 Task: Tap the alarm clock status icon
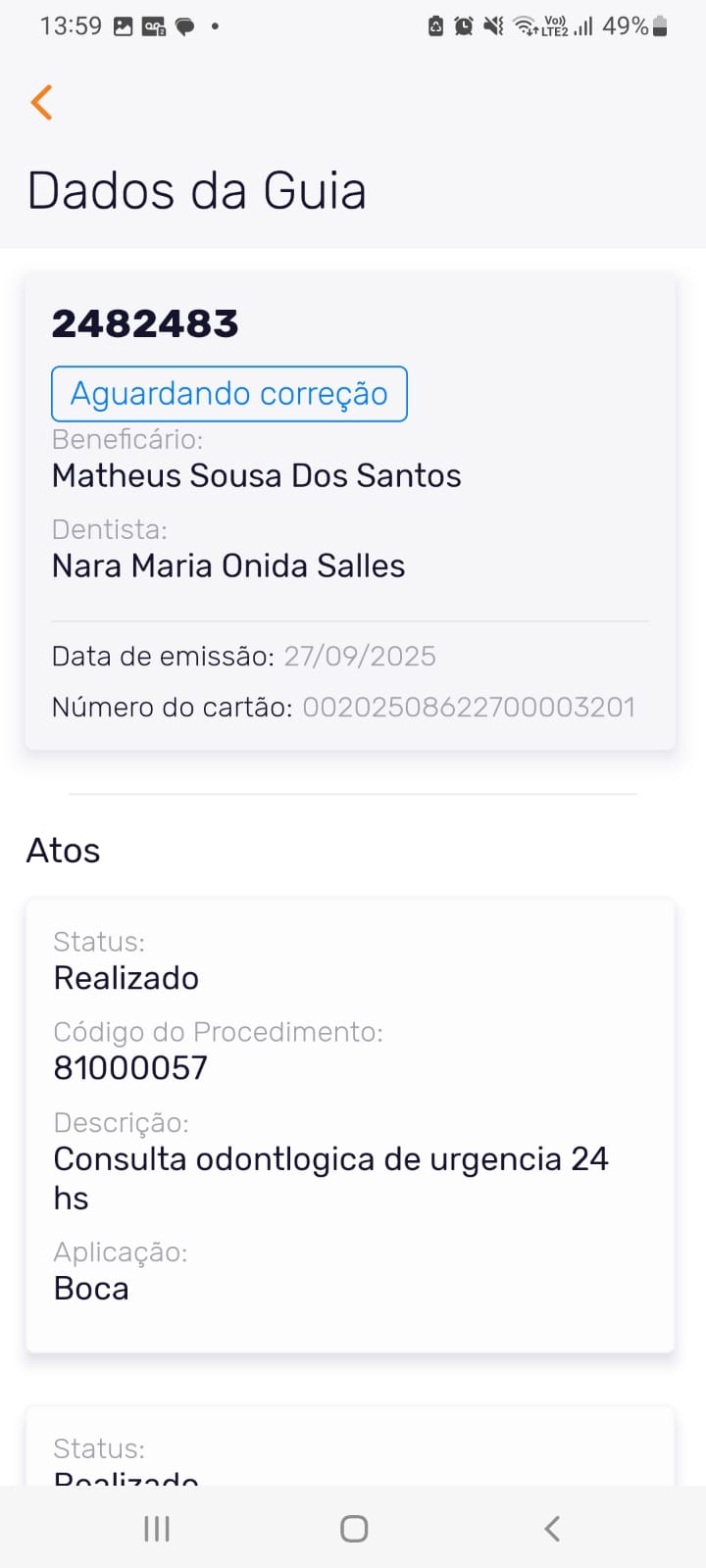464,26
